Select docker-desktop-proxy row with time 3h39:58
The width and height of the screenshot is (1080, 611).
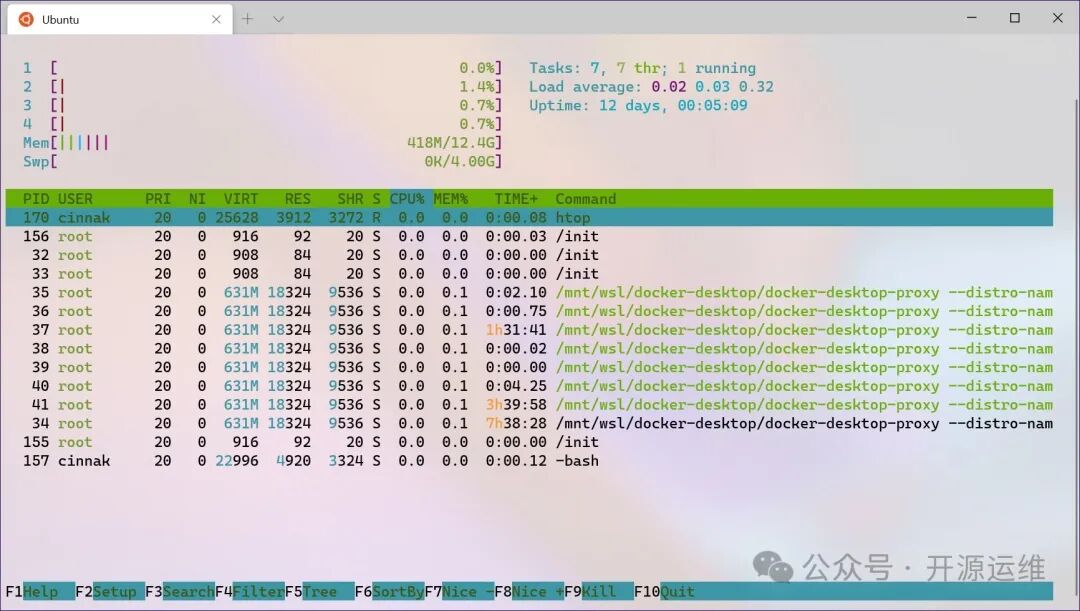tap(529, 404)
